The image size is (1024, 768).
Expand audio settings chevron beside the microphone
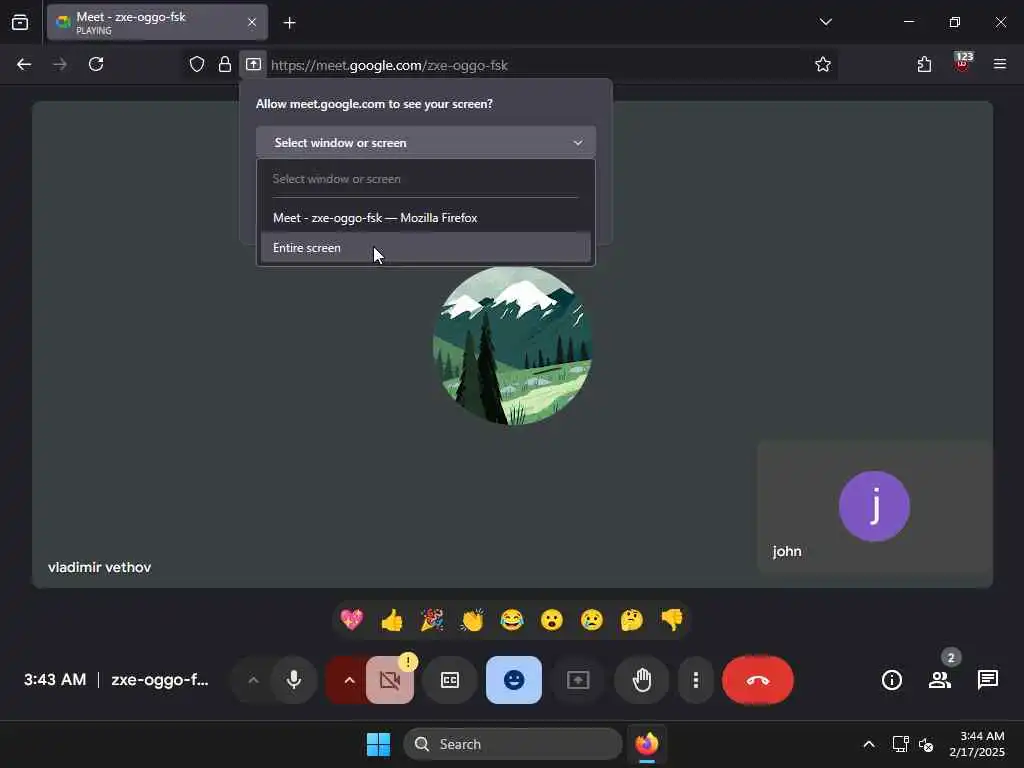(x=253, y=680)
